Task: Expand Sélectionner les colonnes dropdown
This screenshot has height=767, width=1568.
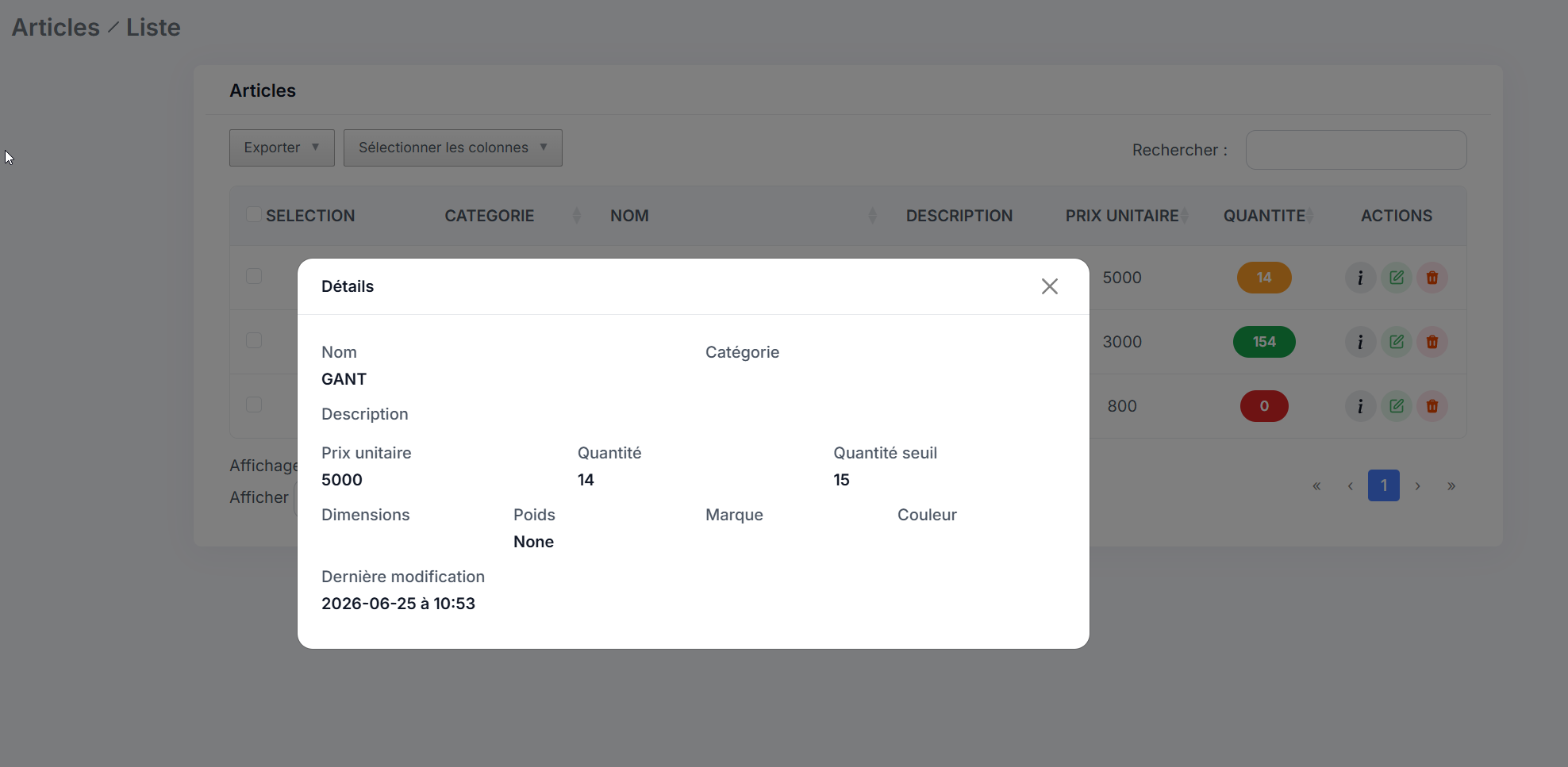Action: pos(452,148)
